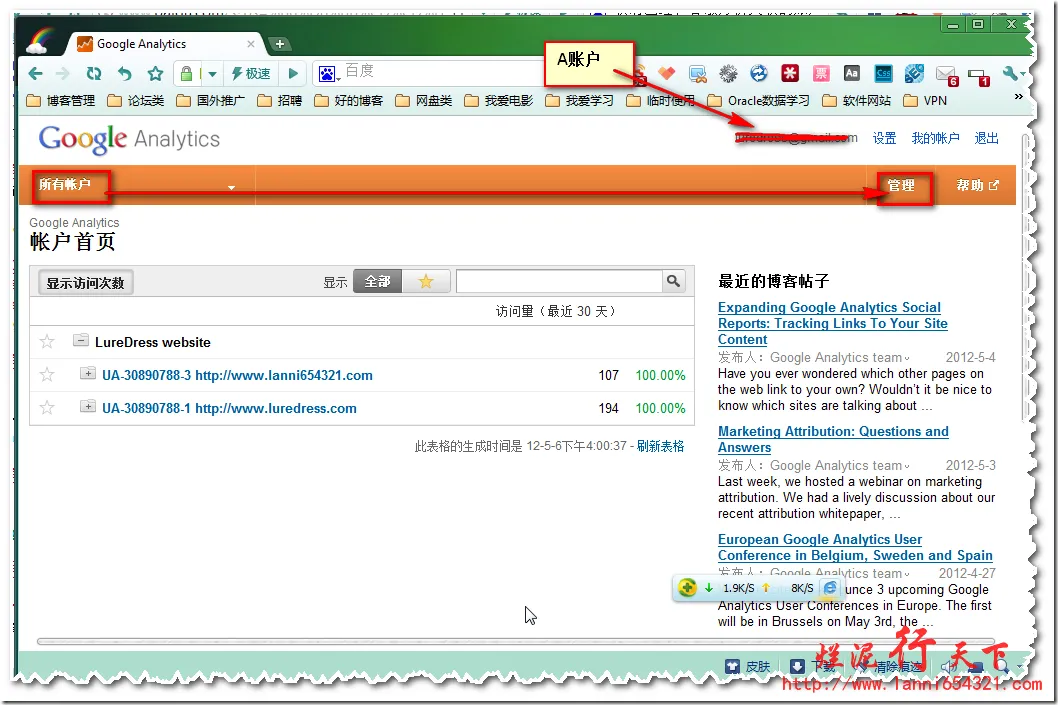Open a new tab with the plus button
This screenshot has height=705, width=1058.
(279, 45)
